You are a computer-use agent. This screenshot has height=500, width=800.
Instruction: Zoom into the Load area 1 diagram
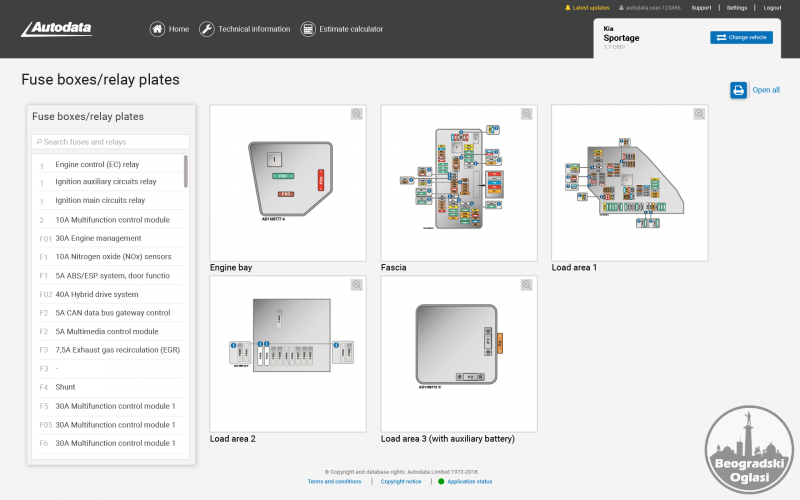click(x=699, y=114)
